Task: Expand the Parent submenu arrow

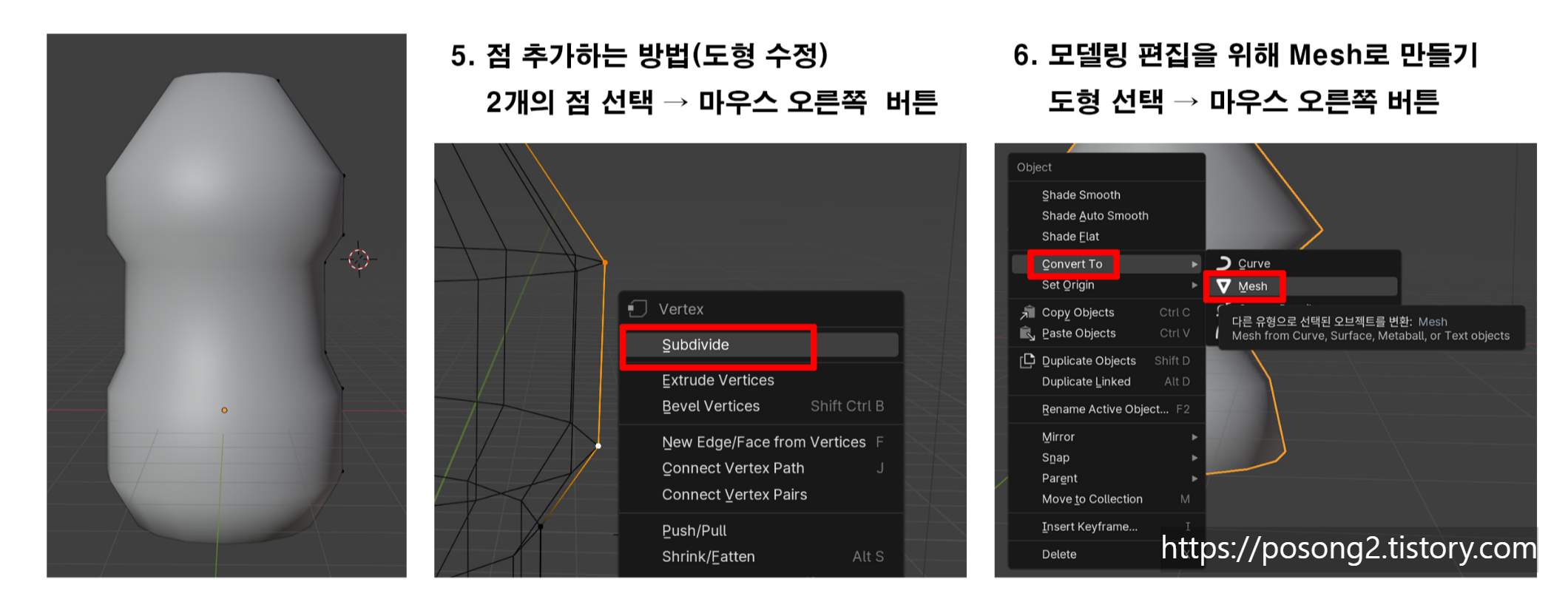Action: (x=1194, y=478)
